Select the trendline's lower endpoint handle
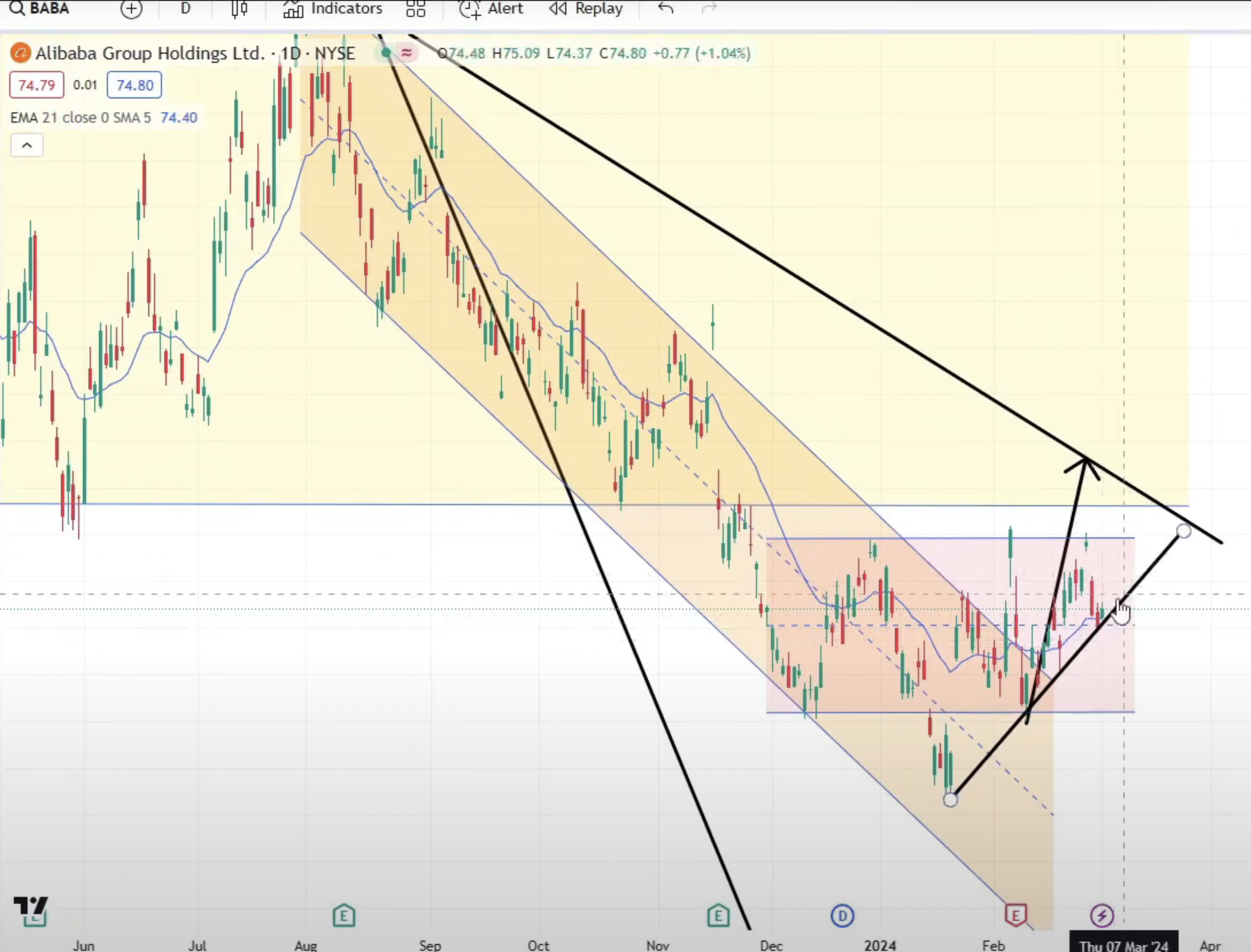 950,800
